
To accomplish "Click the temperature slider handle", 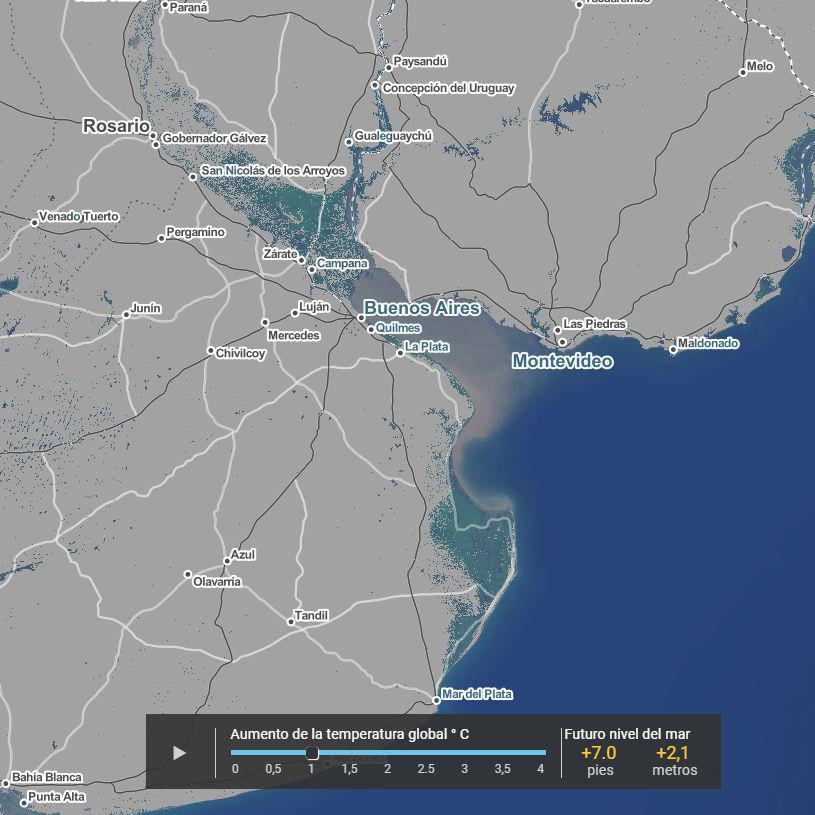I will tap(312, 753).
